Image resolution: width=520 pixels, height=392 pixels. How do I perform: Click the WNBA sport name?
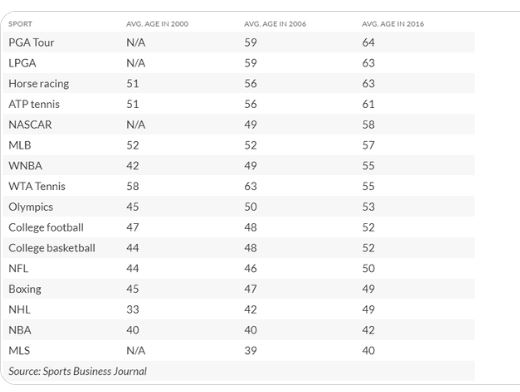25,166
